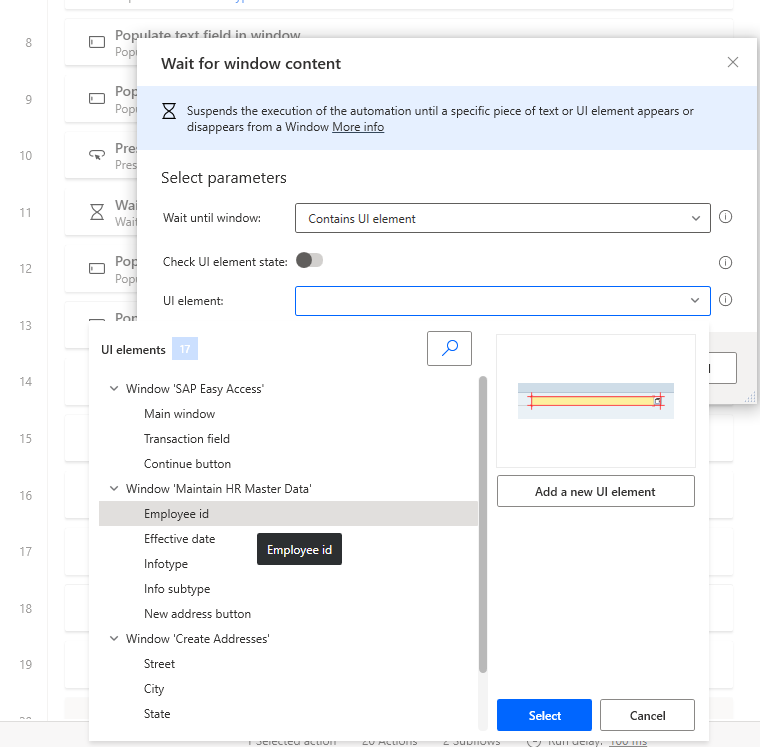Click Window 'Maintain HR Master Data' tree label
The image size is (760, 747).
pyautogui.click(x=219, y=489)
